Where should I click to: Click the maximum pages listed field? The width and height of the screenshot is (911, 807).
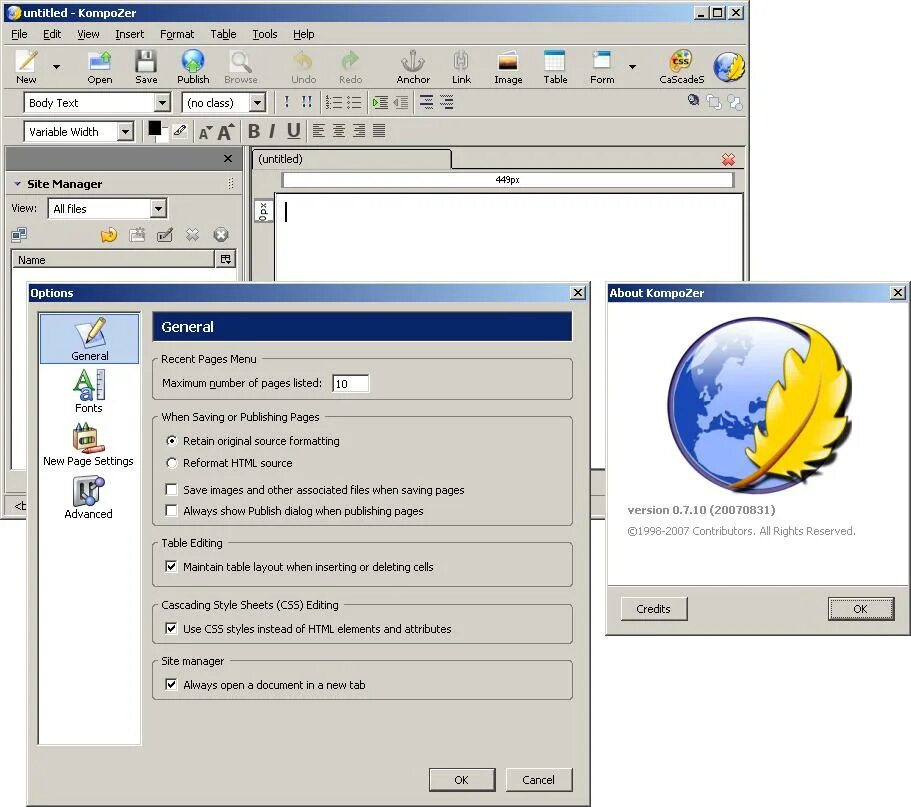(350, 383)
